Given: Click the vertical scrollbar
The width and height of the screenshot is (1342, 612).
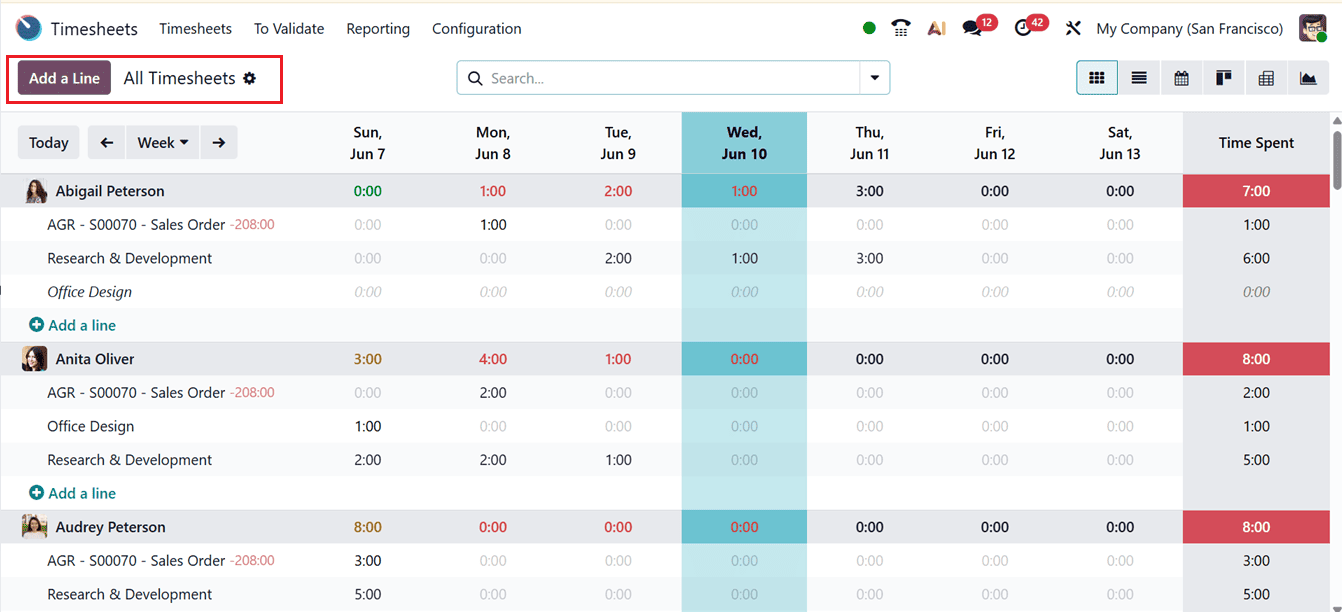Looking at the screenshot, I should [x=1337, y=160].
